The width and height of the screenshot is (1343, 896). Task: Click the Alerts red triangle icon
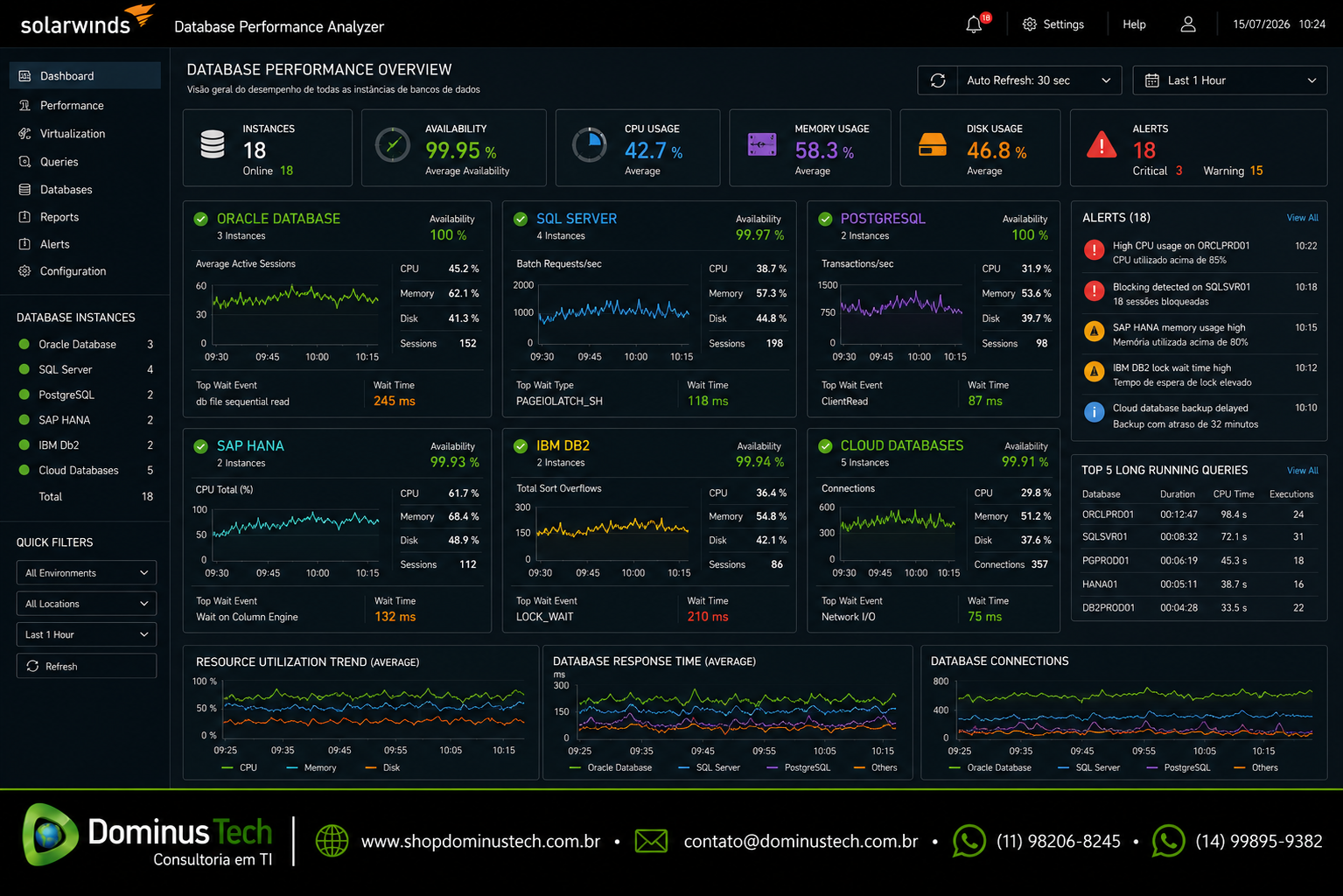1102,144
